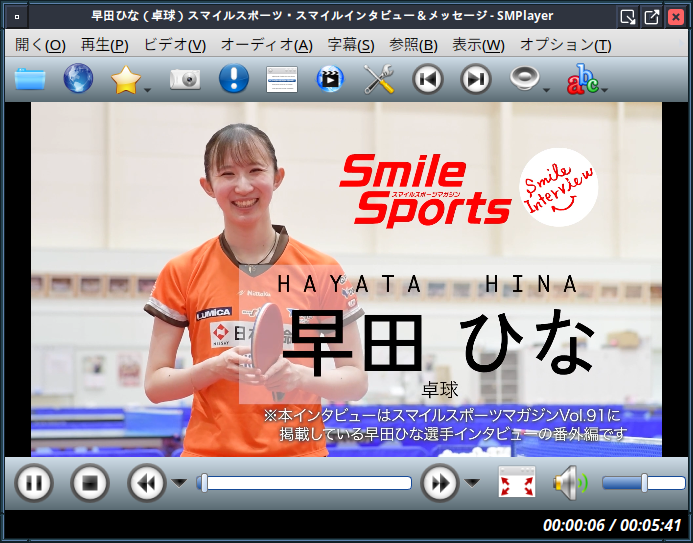Mute audio with the speaker icon
693x543 pixels.
(570, 482)
